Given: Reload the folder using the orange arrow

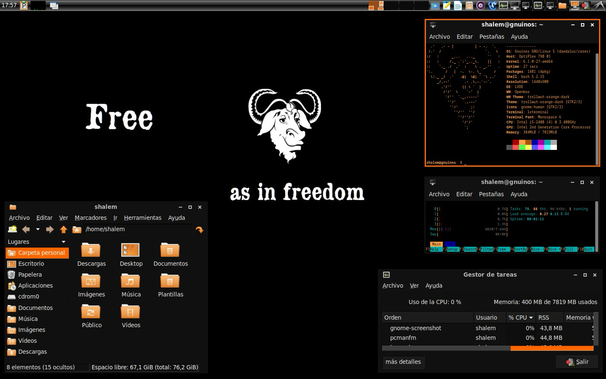Looking at the screenshot, I should click(x=199, y=229).
